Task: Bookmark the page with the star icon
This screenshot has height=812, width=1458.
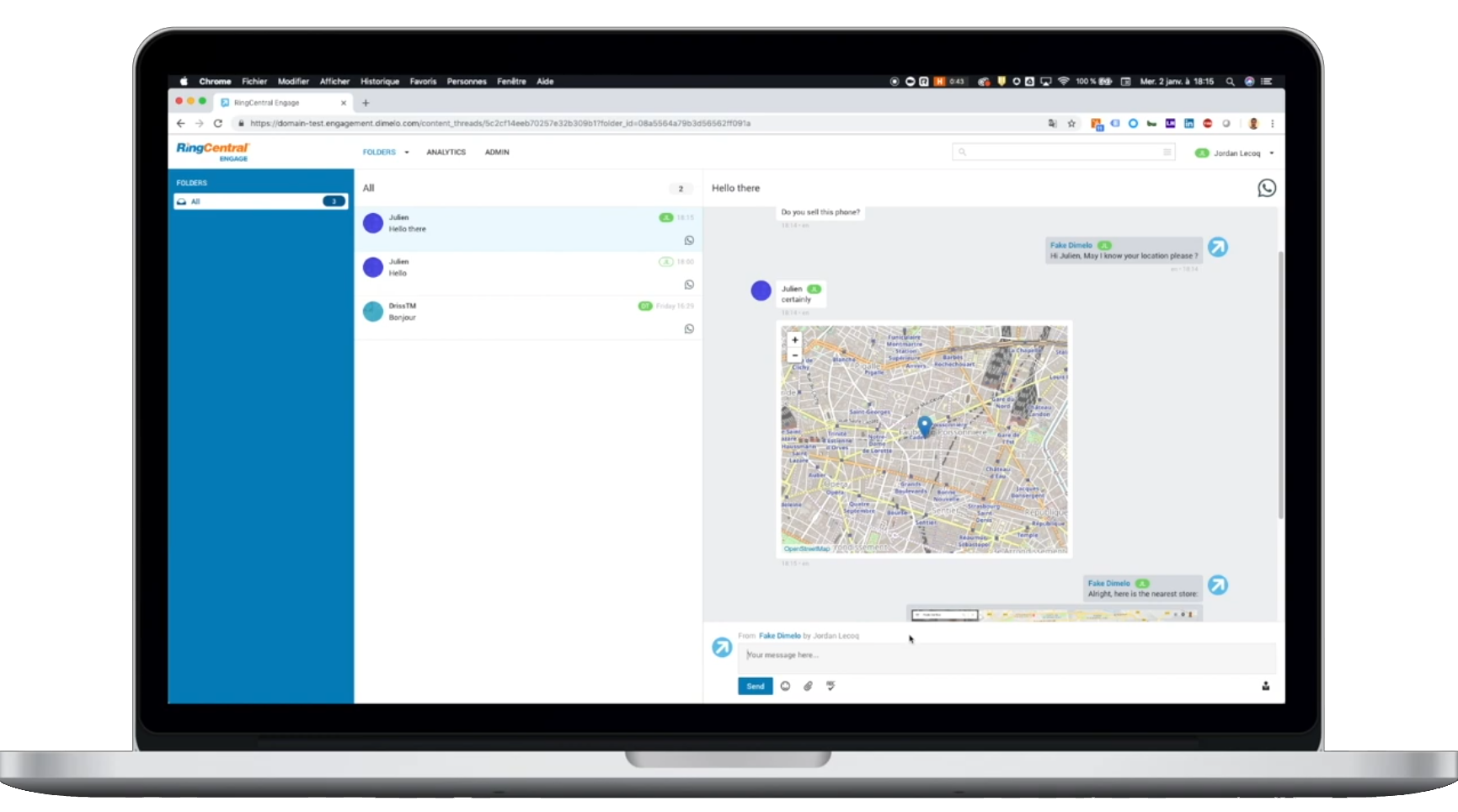Action: (x=1071, y=123)
